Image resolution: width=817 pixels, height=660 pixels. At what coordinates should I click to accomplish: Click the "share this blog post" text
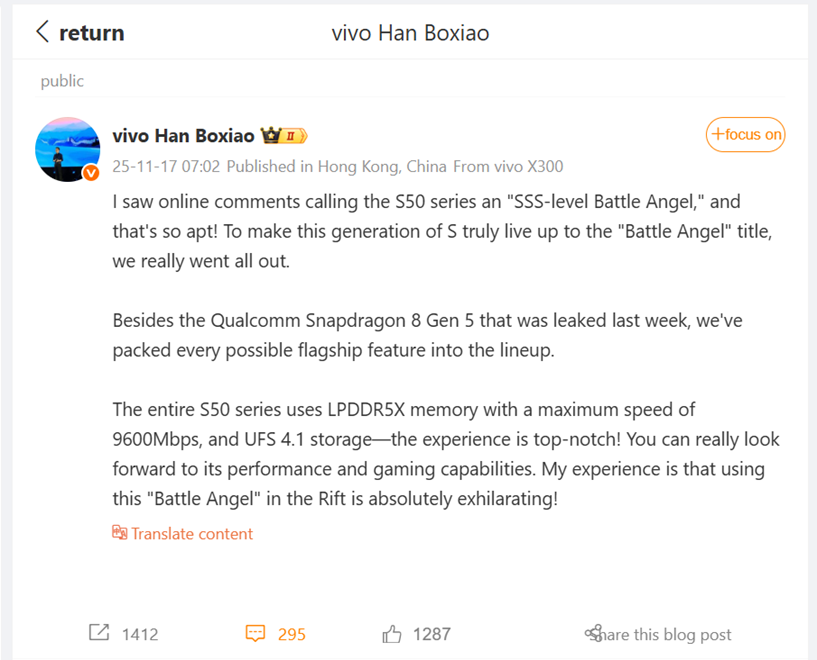click(666, 634)
